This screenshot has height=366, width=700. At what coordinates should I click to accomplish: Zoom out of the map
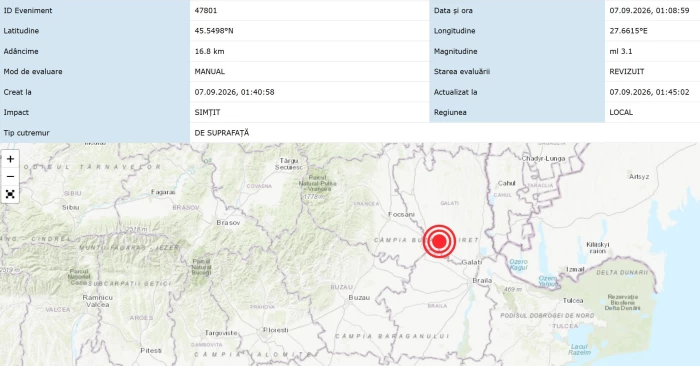(10, 176)
